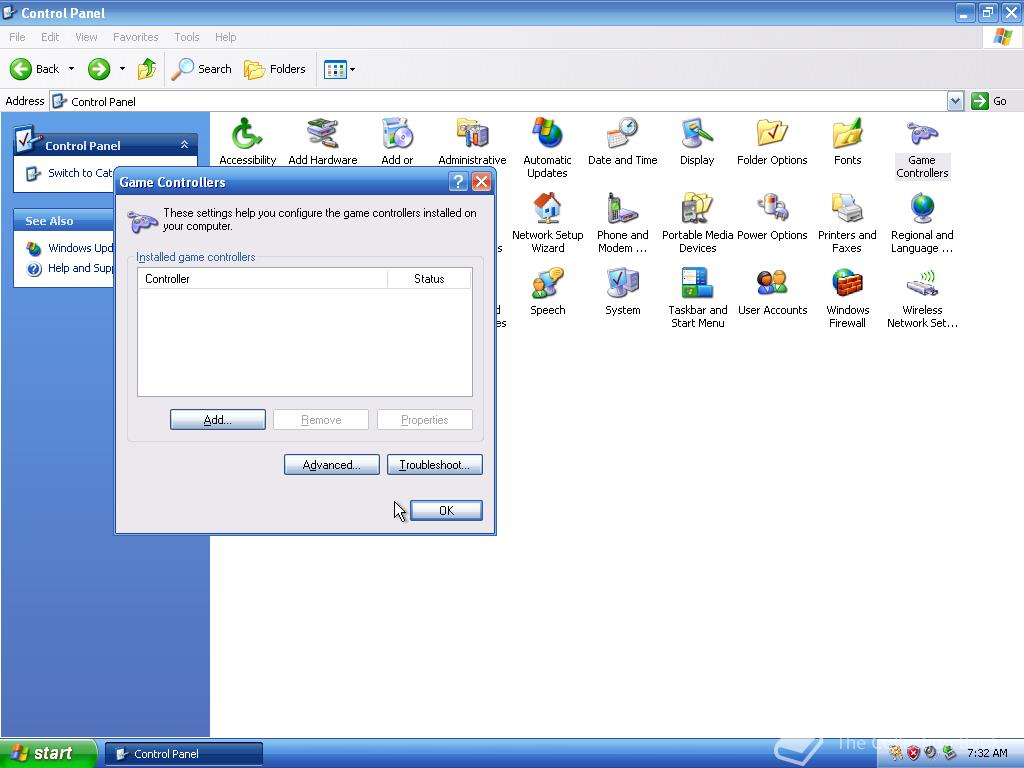Open the Folder Options icon
1024x768 pixels.
[x=772, y=140]
